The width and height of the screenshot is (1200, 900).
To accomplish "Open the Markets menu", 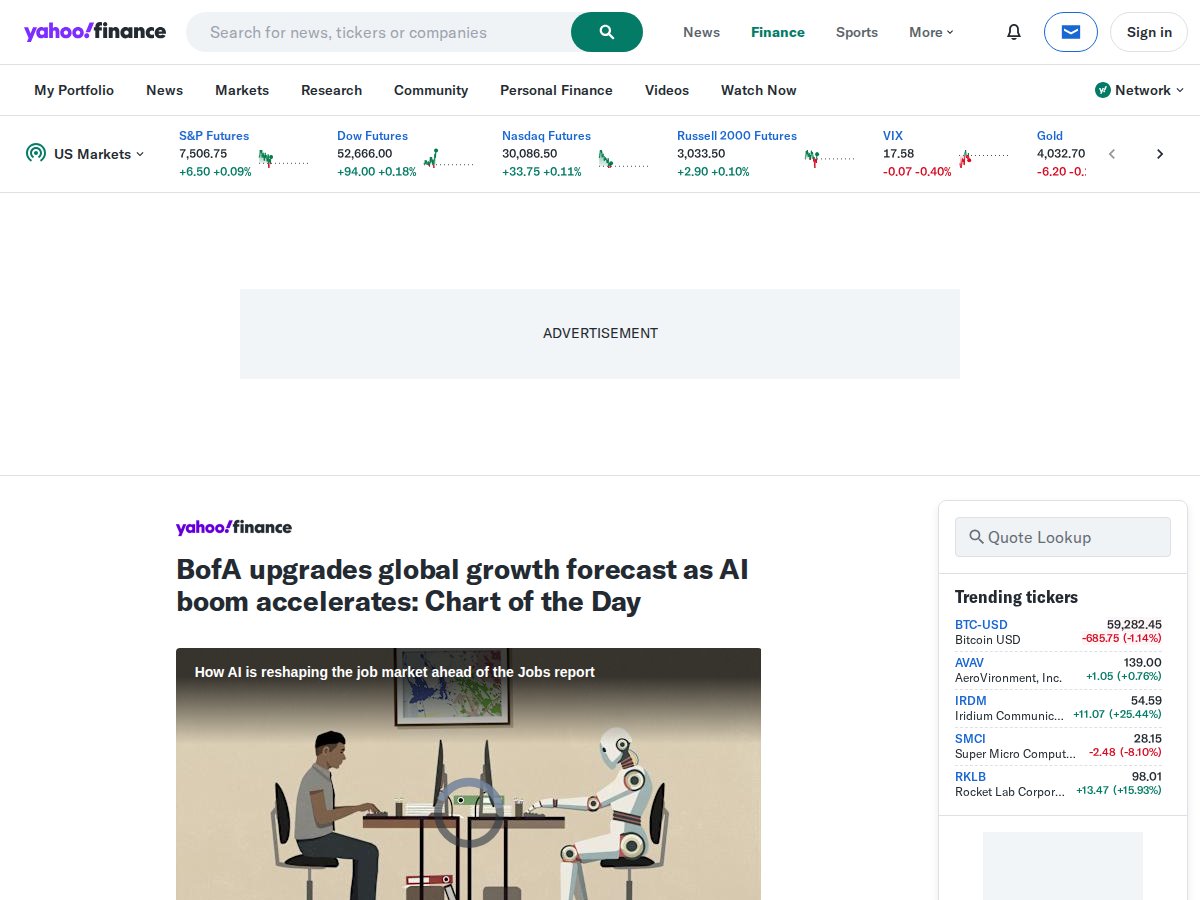I will click(x=242, y=90).
